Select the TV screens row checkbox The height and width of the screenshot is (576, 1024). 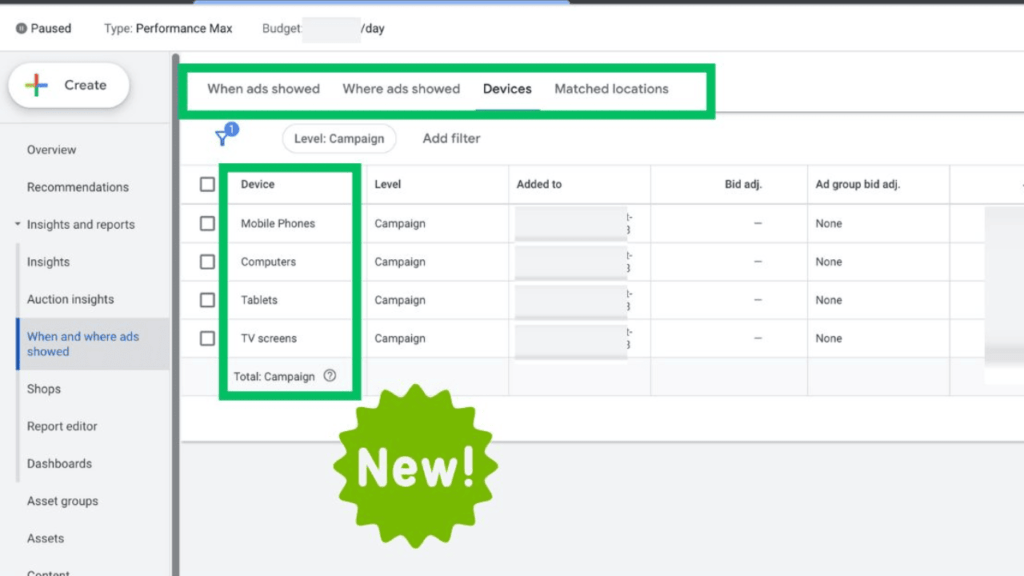(207, 338)
